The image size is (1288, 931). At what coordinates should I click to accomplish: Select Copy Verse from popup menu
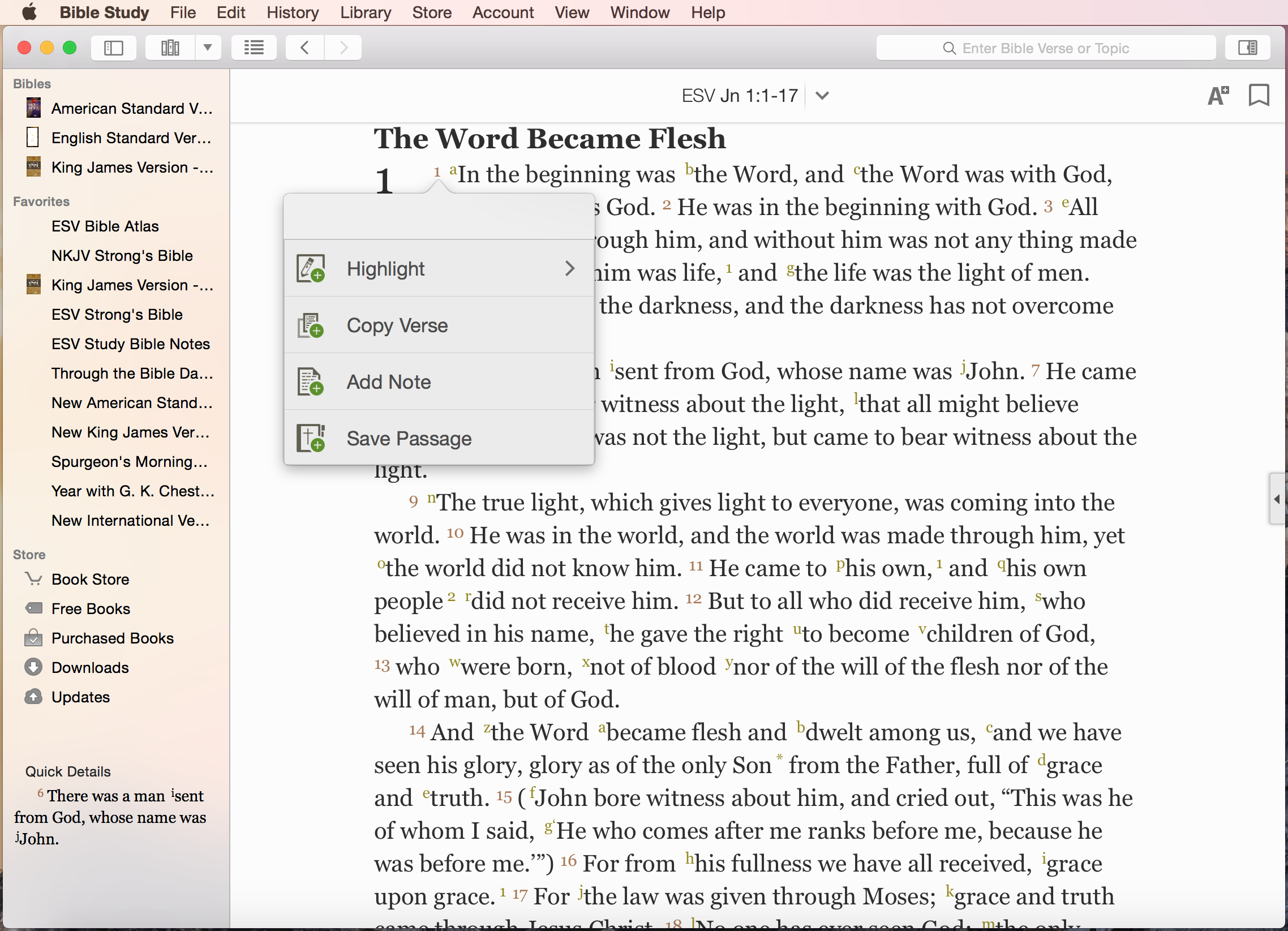point(396,325)
